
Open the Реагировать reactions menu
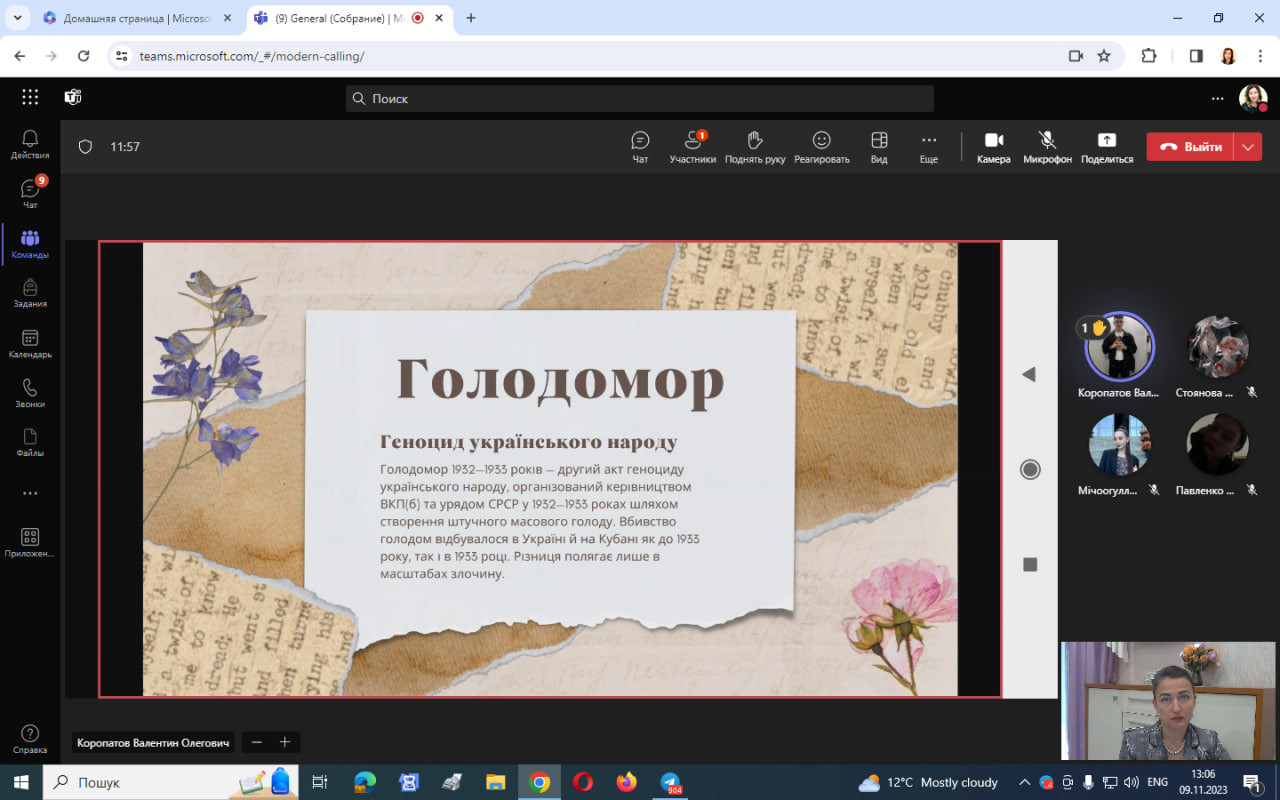pos(821,146)
